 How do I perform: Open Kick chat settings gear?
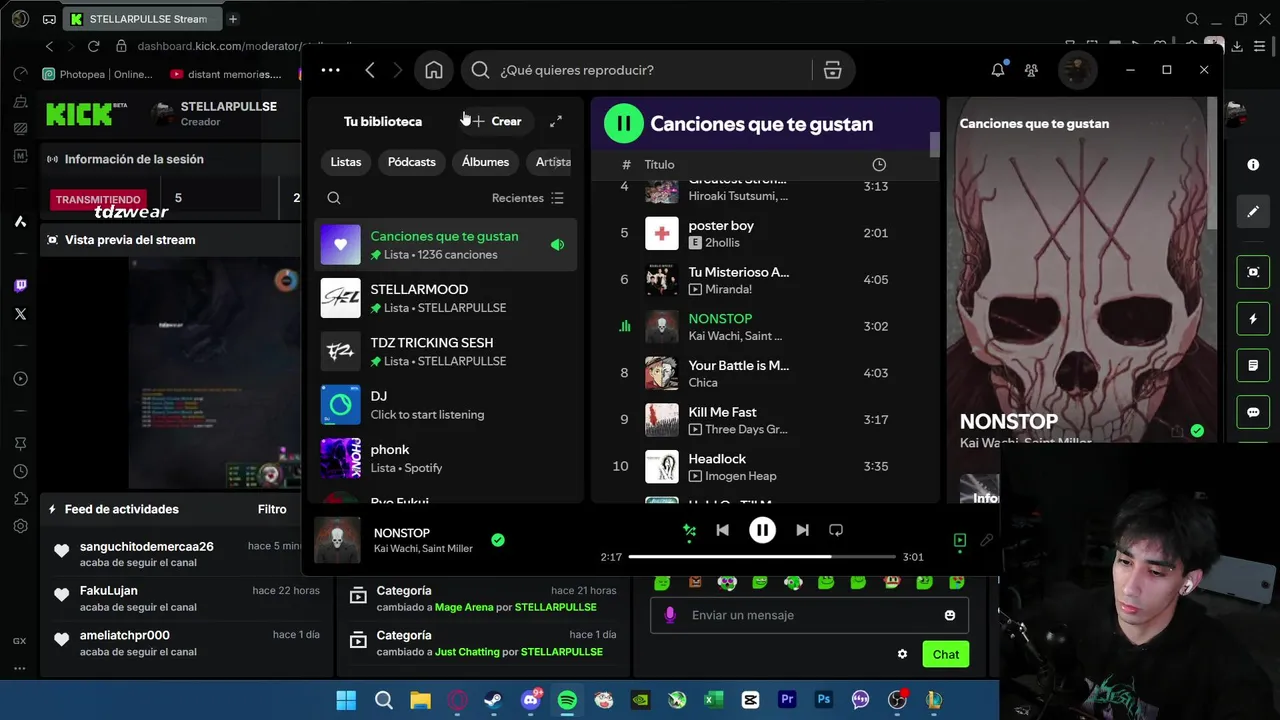click(x=902, y=654)
